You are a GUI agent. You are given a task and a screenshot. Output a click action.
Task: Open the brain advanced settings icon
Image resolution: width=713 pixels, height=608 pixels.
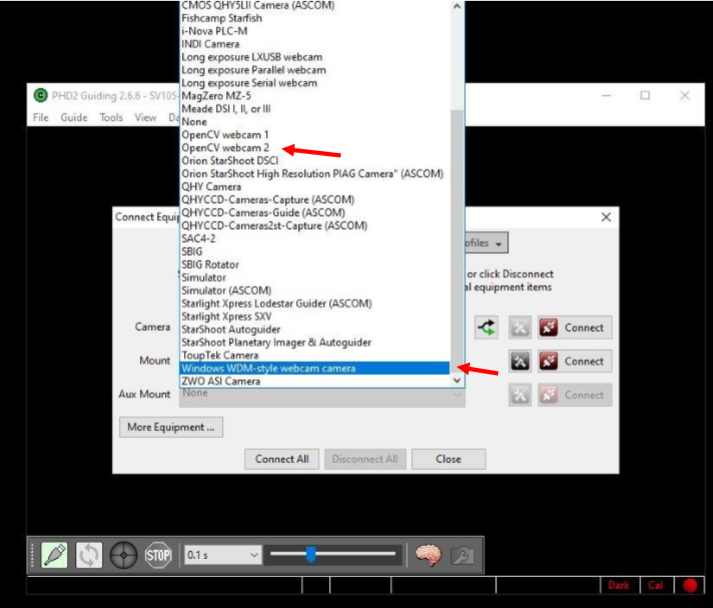tap(428, 555)
